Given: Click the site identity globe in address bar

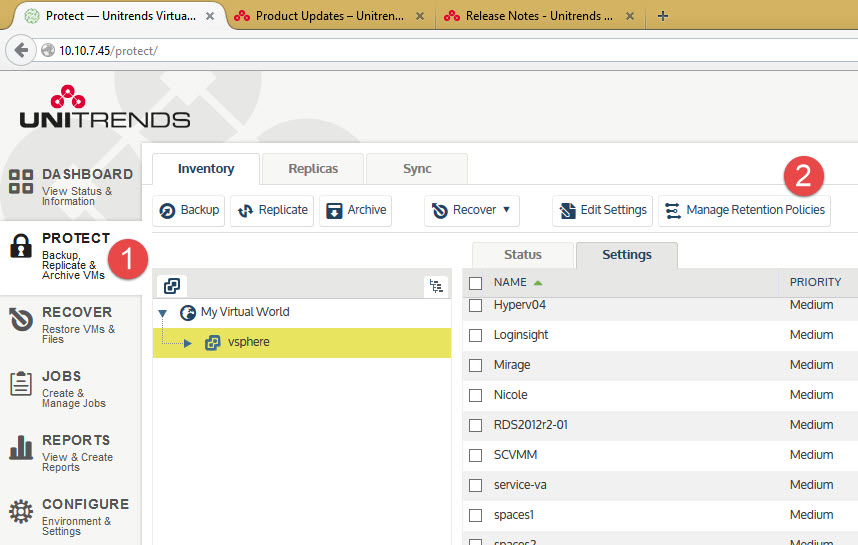Looking at the screenshot, I should pos(48,50).
